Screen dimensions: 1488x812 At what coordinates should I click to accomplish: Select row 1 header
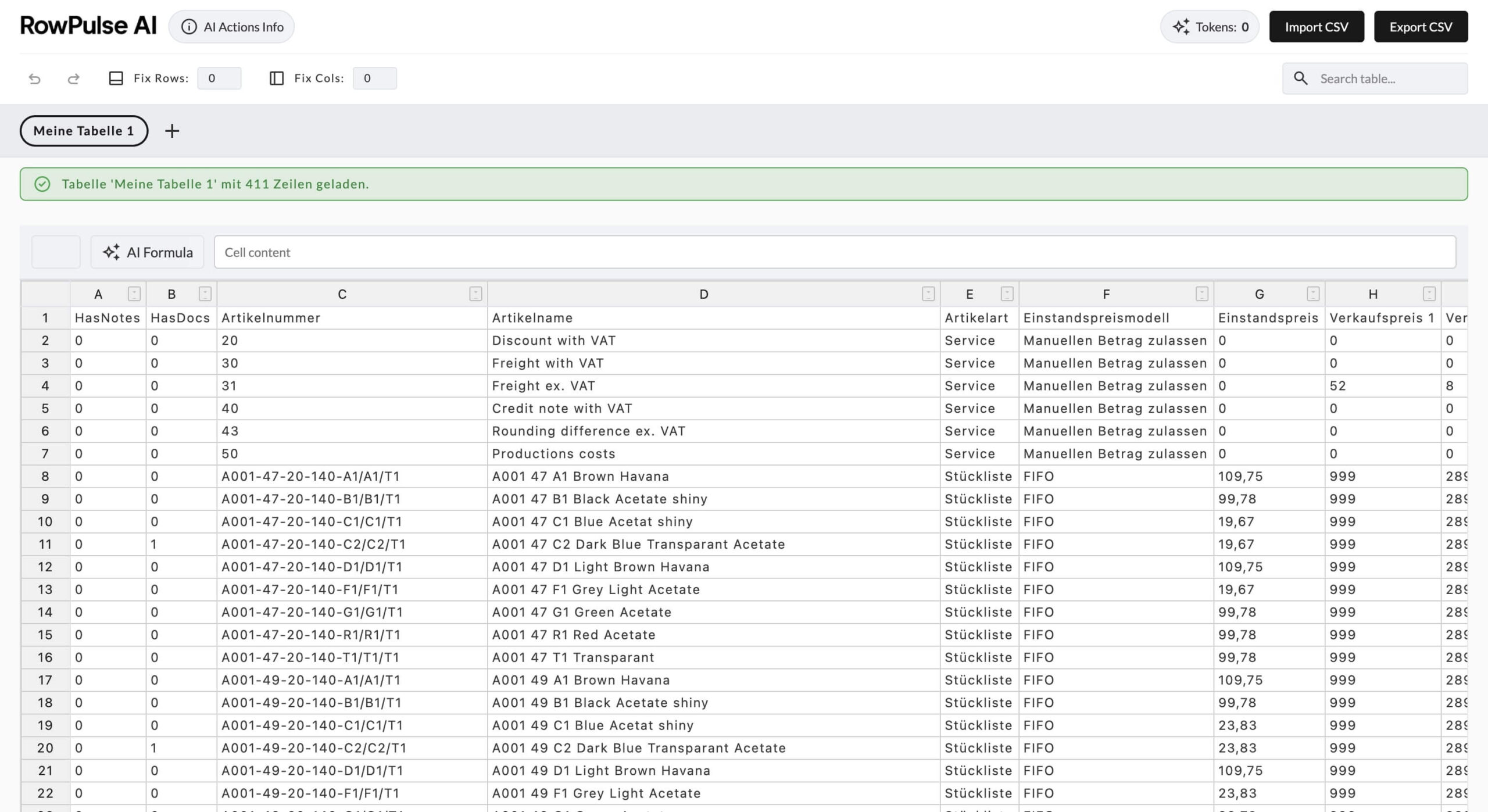(x=45, y=318)
